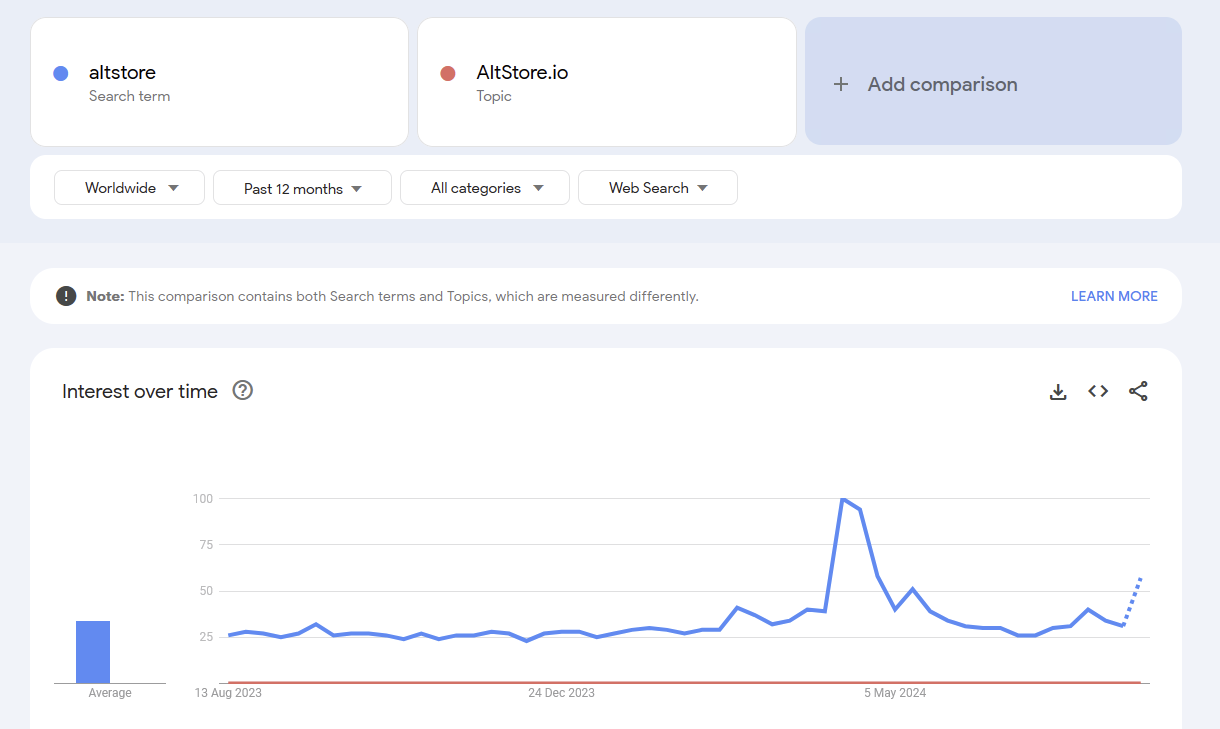Click the 50 y-axis label
Viewport: 1220px width, 729px height.
pos(207,591)
